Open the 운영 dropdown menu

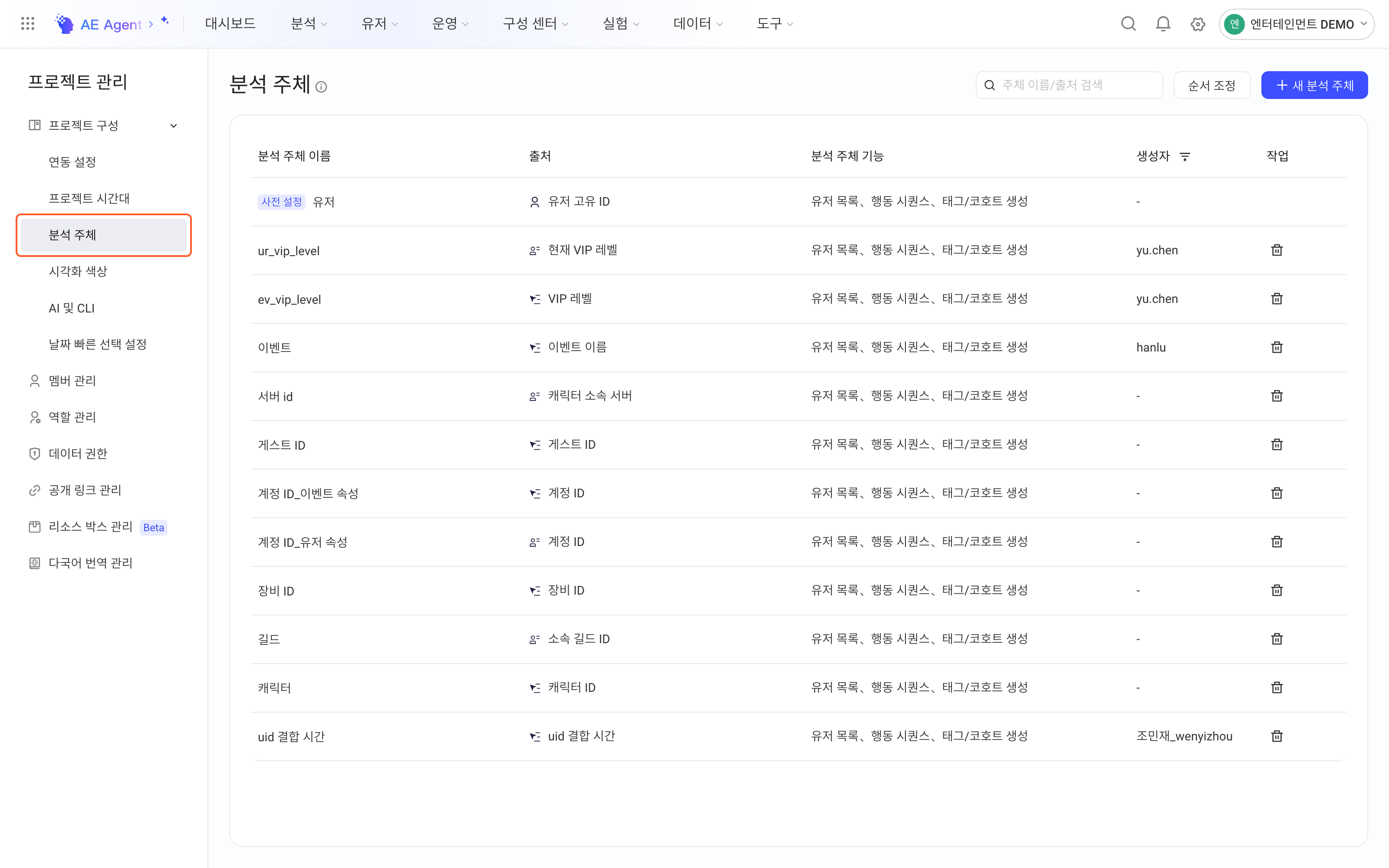pos(450,23)
